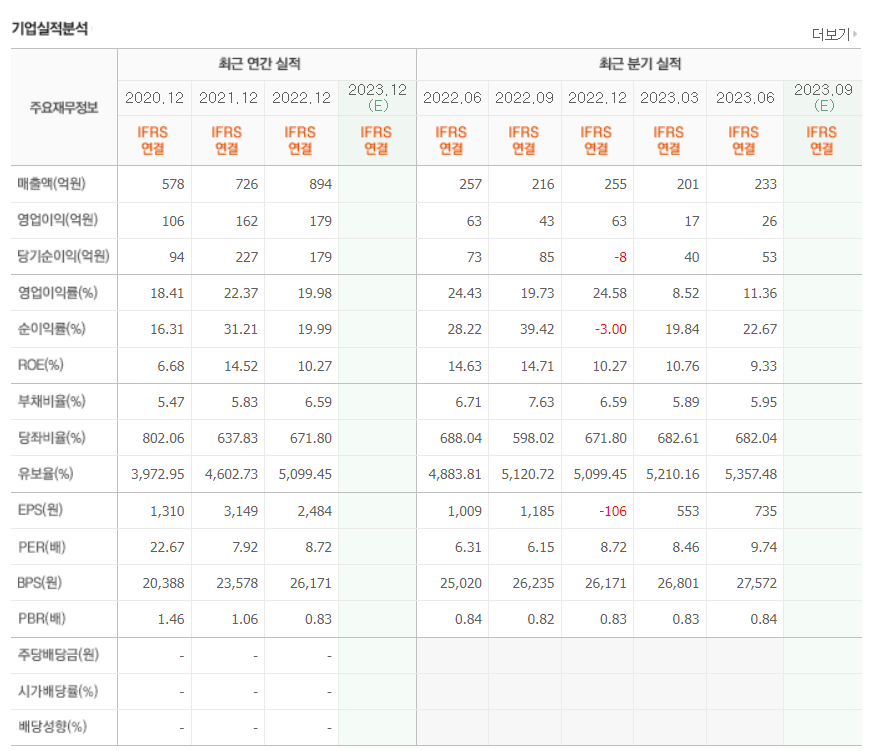Click the EPS(원) row label
This screenshot has width=871, height=751.
click(x=40, y=510)
